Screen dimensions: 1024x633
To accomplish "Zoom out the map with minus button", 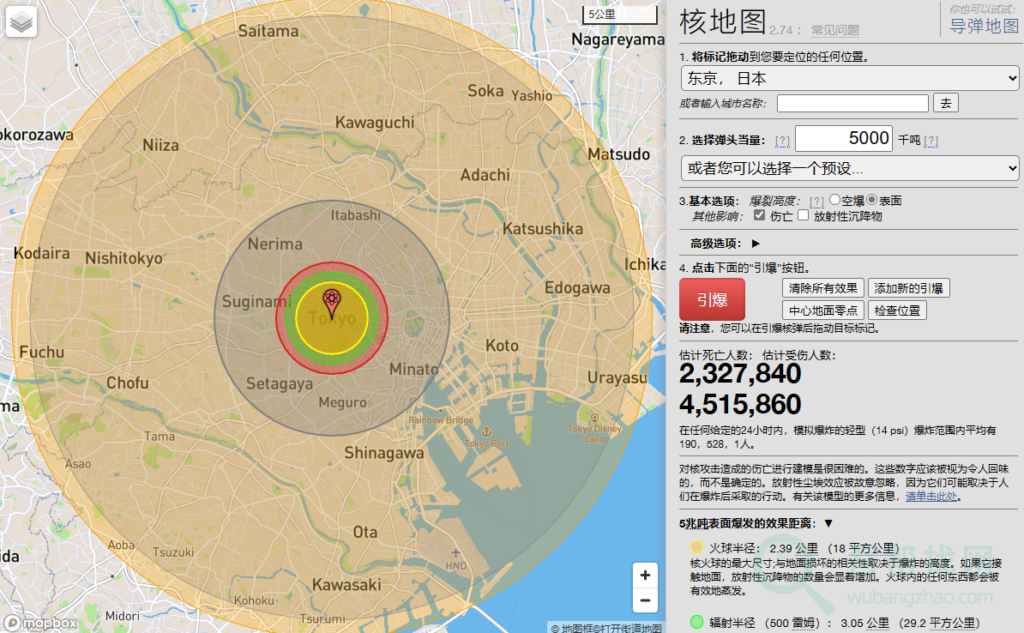I will click(646, 600).
